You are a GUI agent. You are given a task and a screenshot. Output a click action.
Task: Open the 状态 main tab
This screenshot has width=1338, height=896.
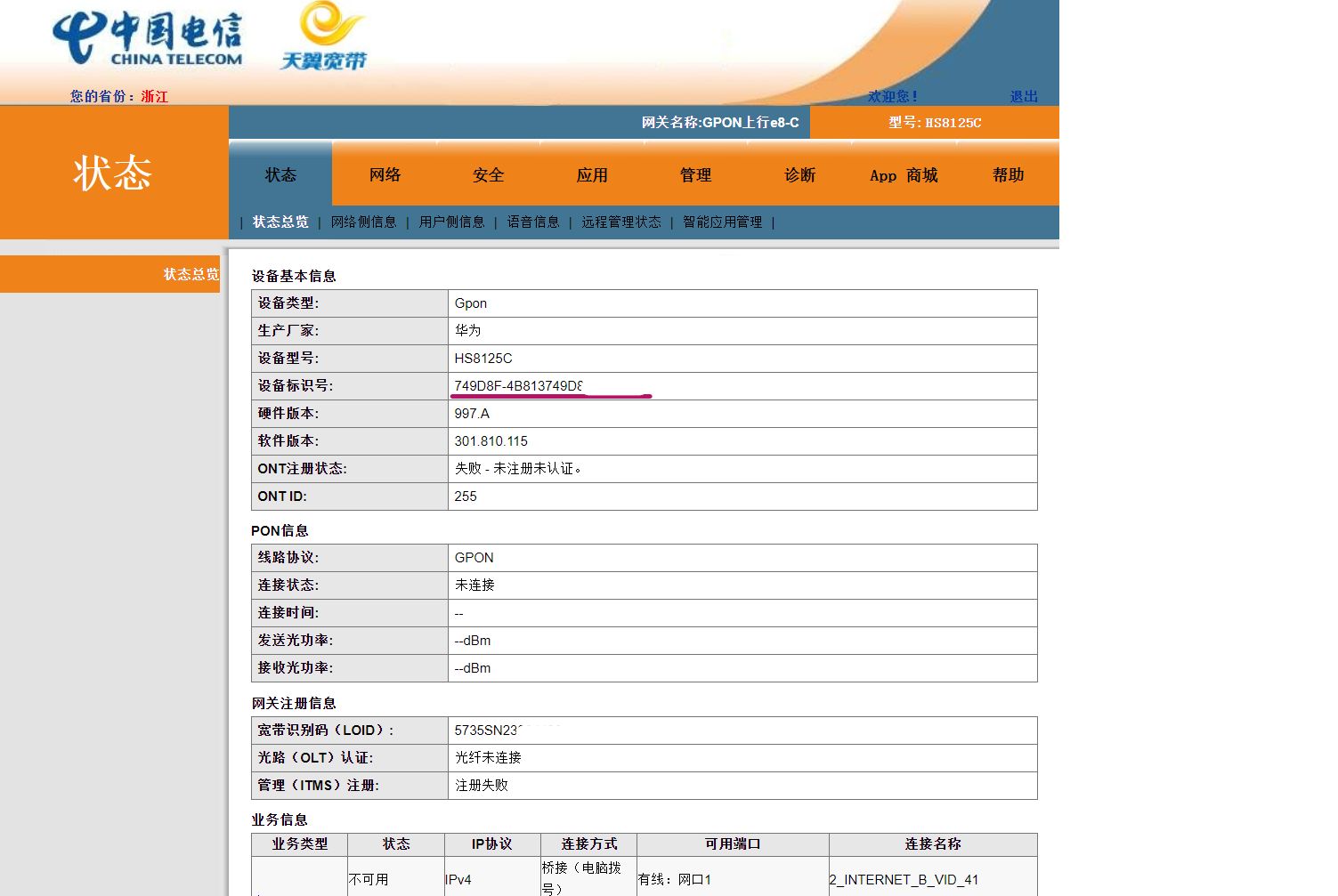(x=280, y=175)
